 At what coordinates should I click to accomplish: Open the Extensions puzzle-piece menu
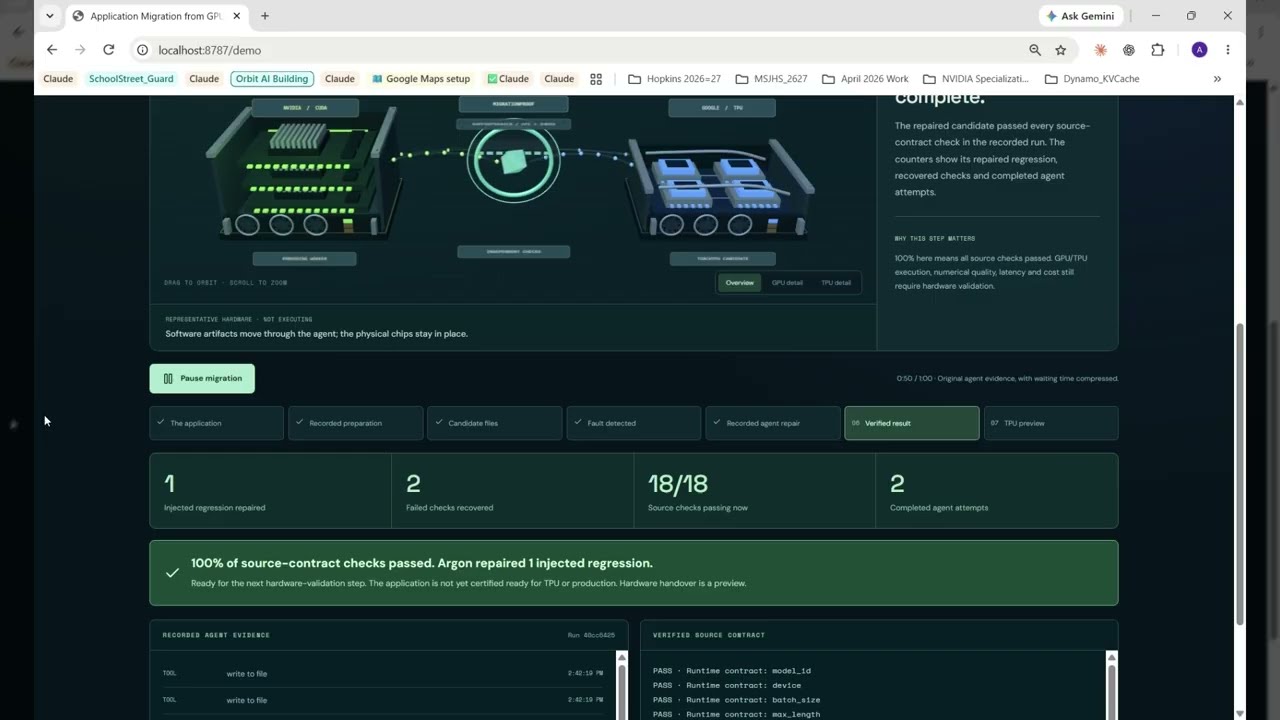coord(1158,50)
